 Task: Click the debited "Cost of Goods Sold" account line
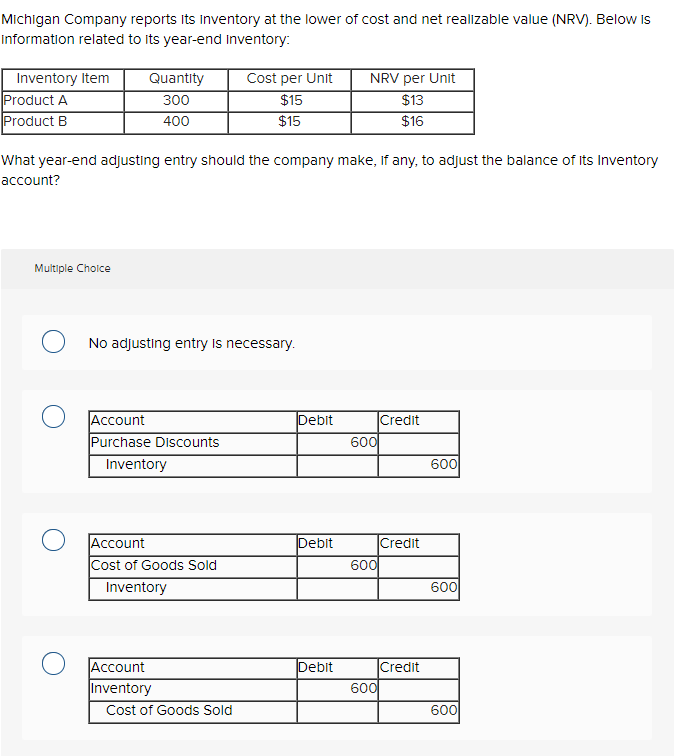pos(154,565)
